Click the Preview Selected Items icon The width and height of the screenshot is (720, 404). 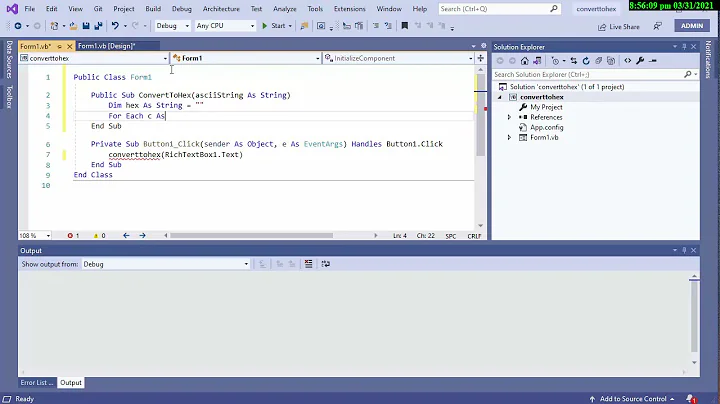tap(652, 61)
